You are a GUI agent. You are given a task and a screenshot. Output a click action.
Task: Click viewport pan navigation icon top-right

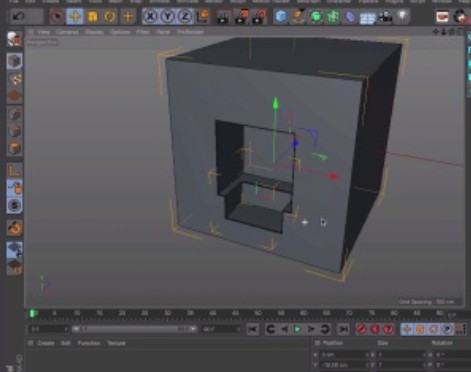coord(436,32)
